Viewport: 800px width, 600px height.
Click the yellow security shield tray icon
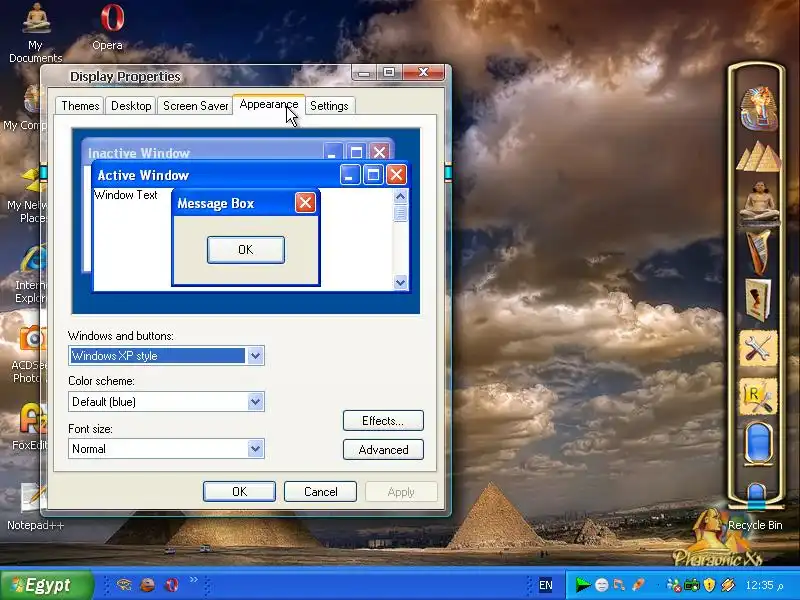tap(709, 585)
